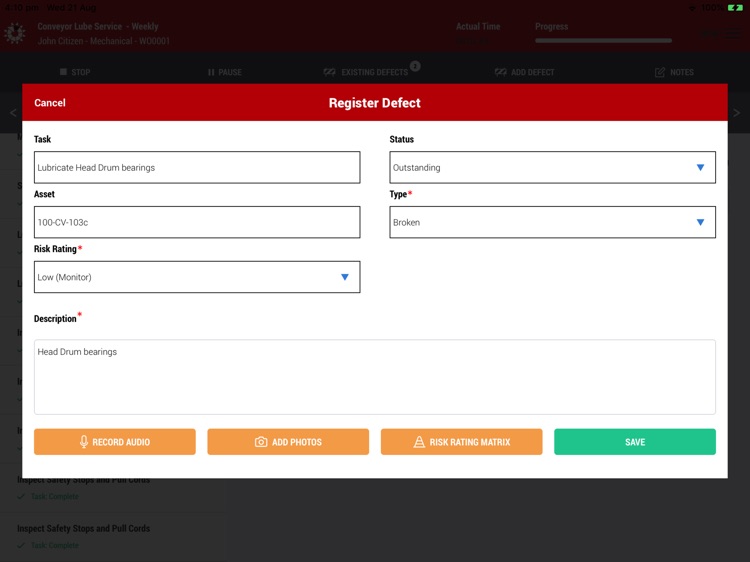Click the 'Register Defect' dialog title
The width and height of the screenshot is (750, 562).
point(375,103)
